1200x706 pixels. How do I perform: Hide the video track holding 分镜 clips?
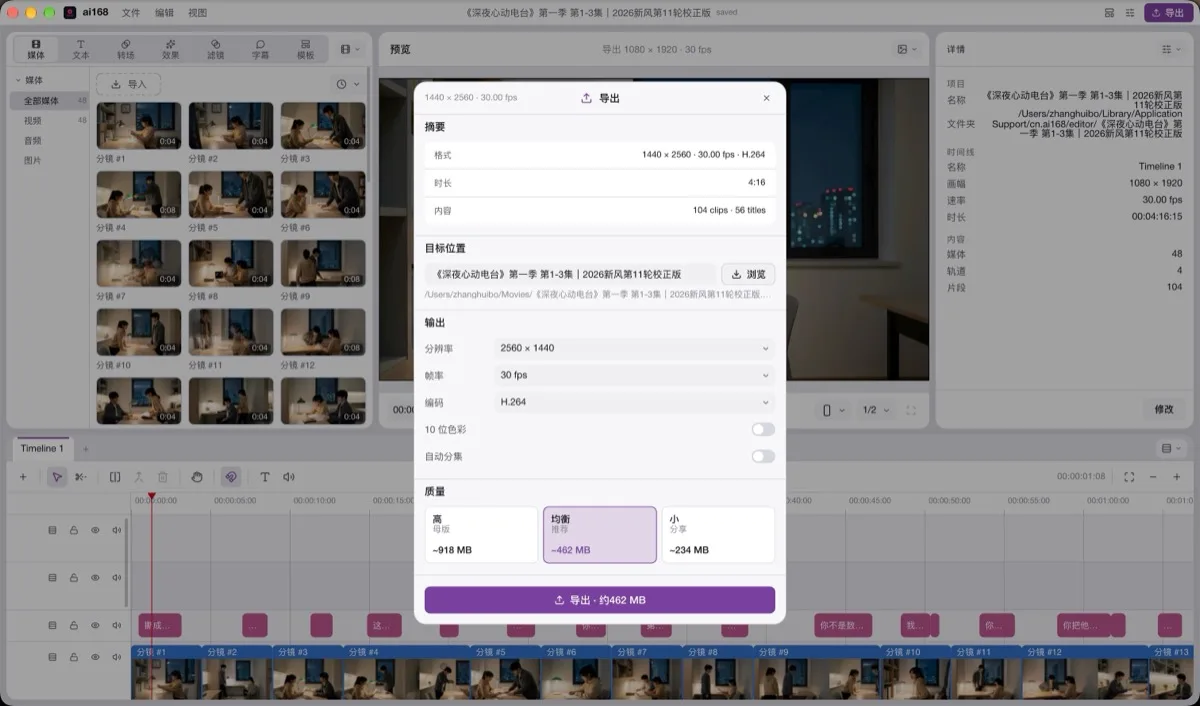(x=95, y=657)
